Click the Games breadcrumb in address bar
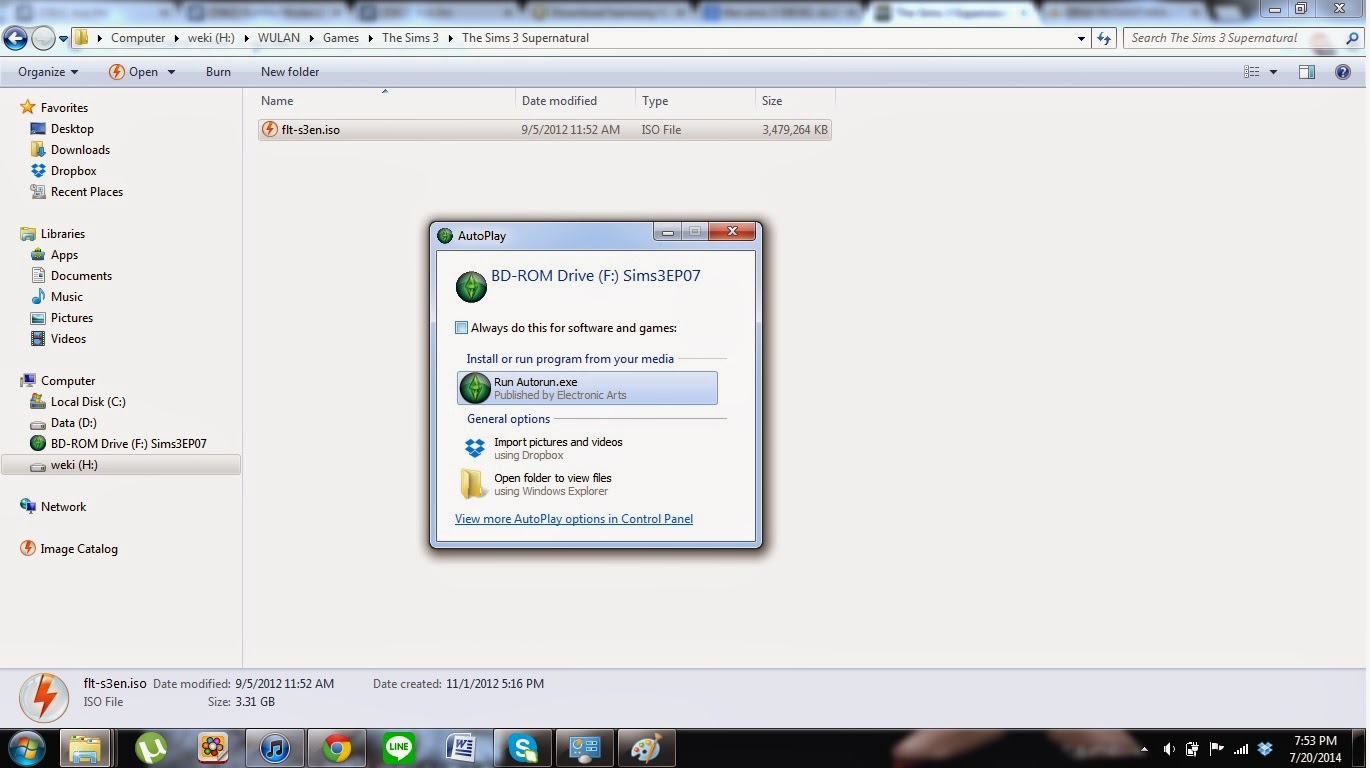This screenshot has width=1370, height=768. coord(340,38)
